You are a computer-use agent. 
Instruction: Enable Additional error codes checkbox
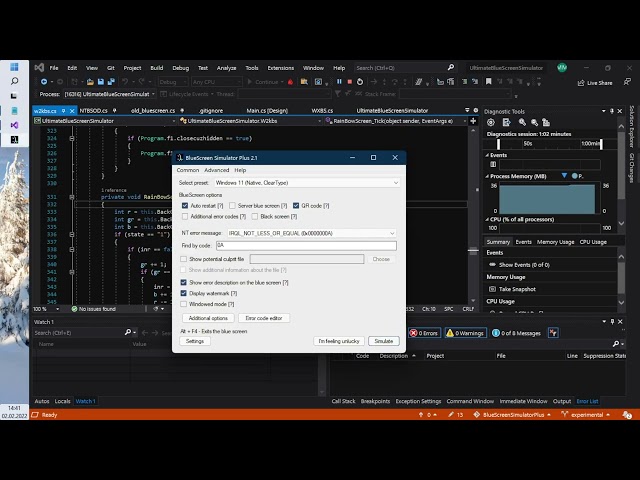coord(185,216)
